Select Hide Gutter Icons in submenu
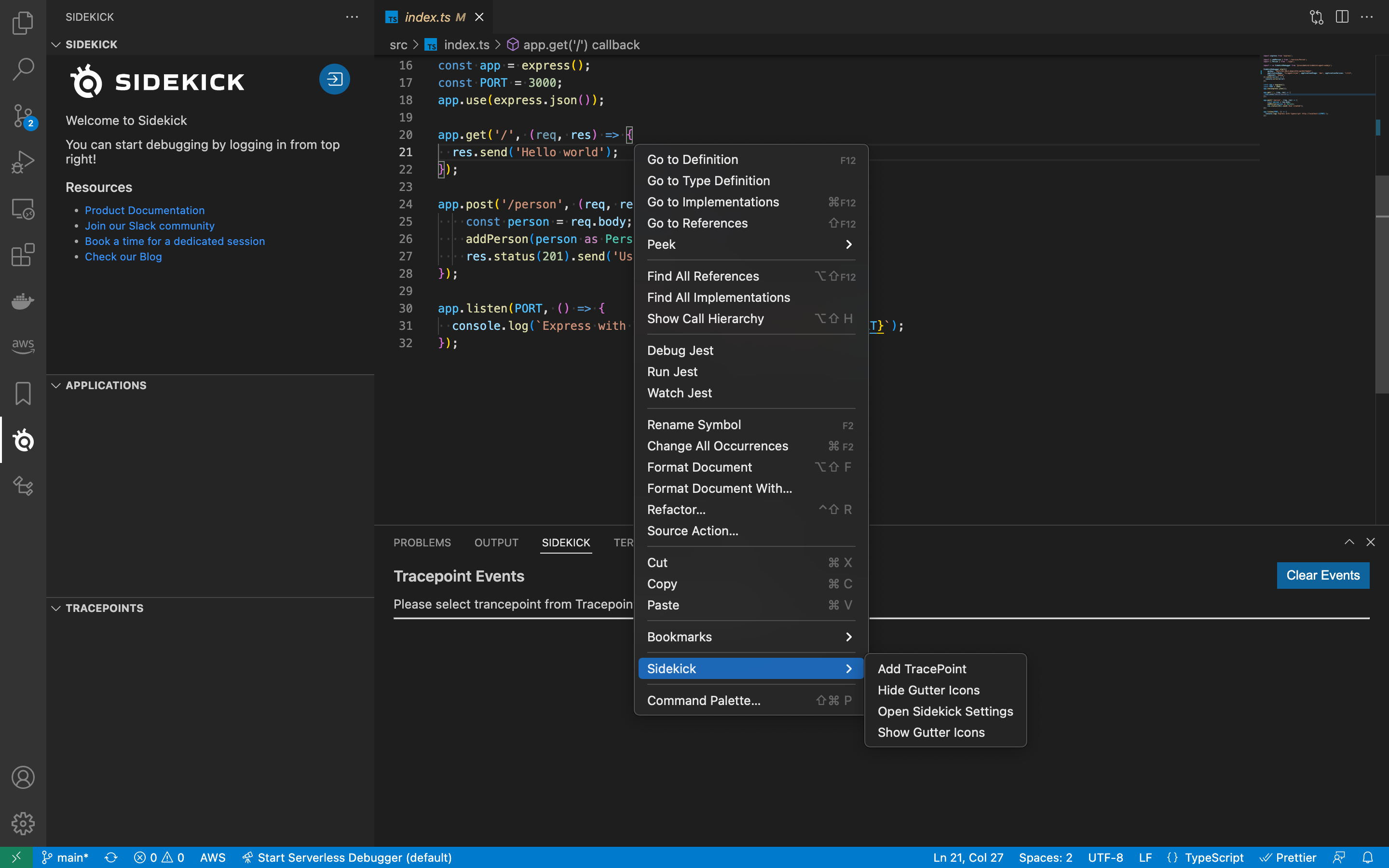 928,690
